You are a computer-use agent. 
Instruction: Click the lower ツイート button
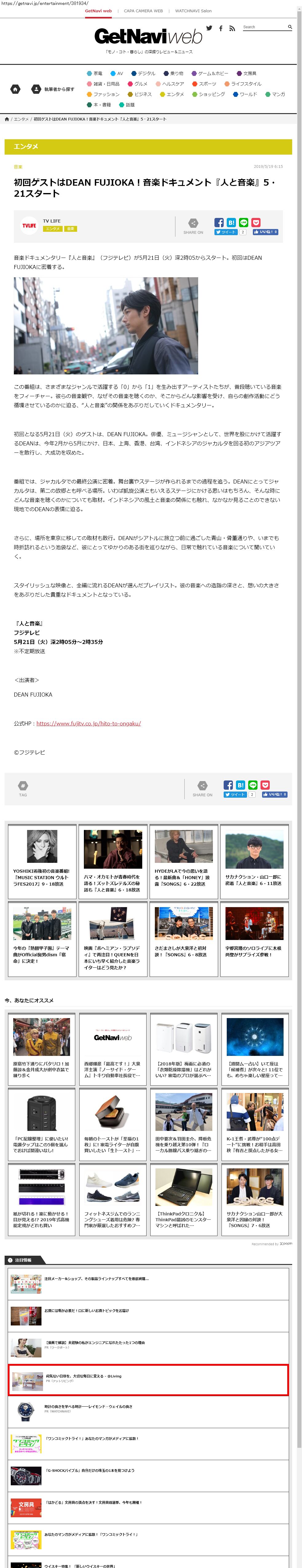[x=234, y=794]
